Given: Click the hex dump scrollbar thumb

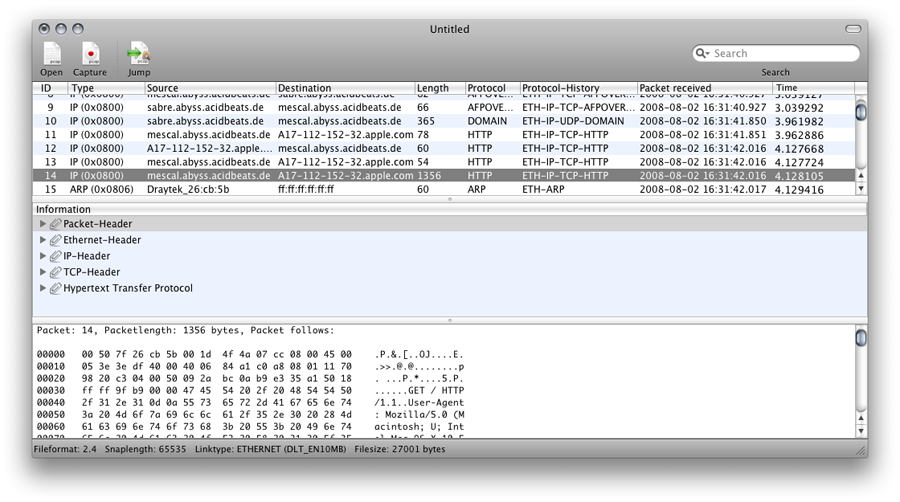Looking at the screenshot, I should point(861,337).
